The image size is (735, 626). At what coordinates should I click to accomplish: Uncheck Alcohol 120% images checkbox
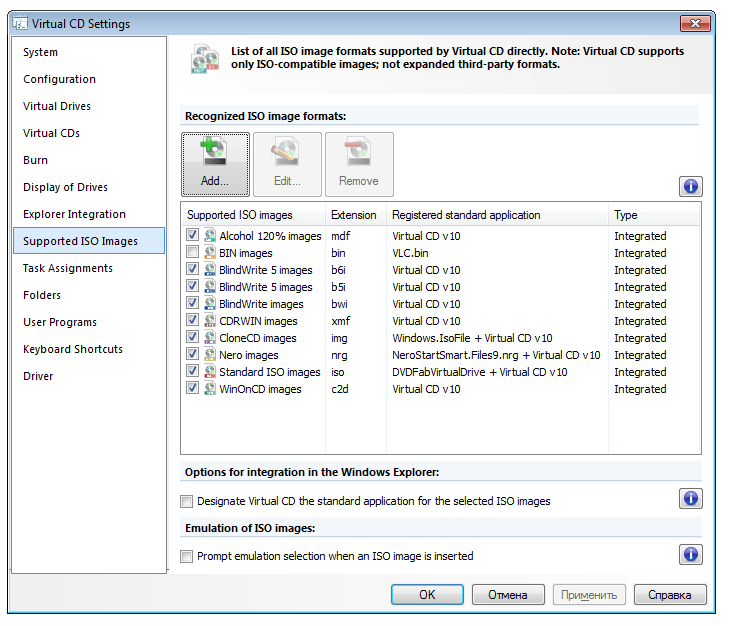192,234
